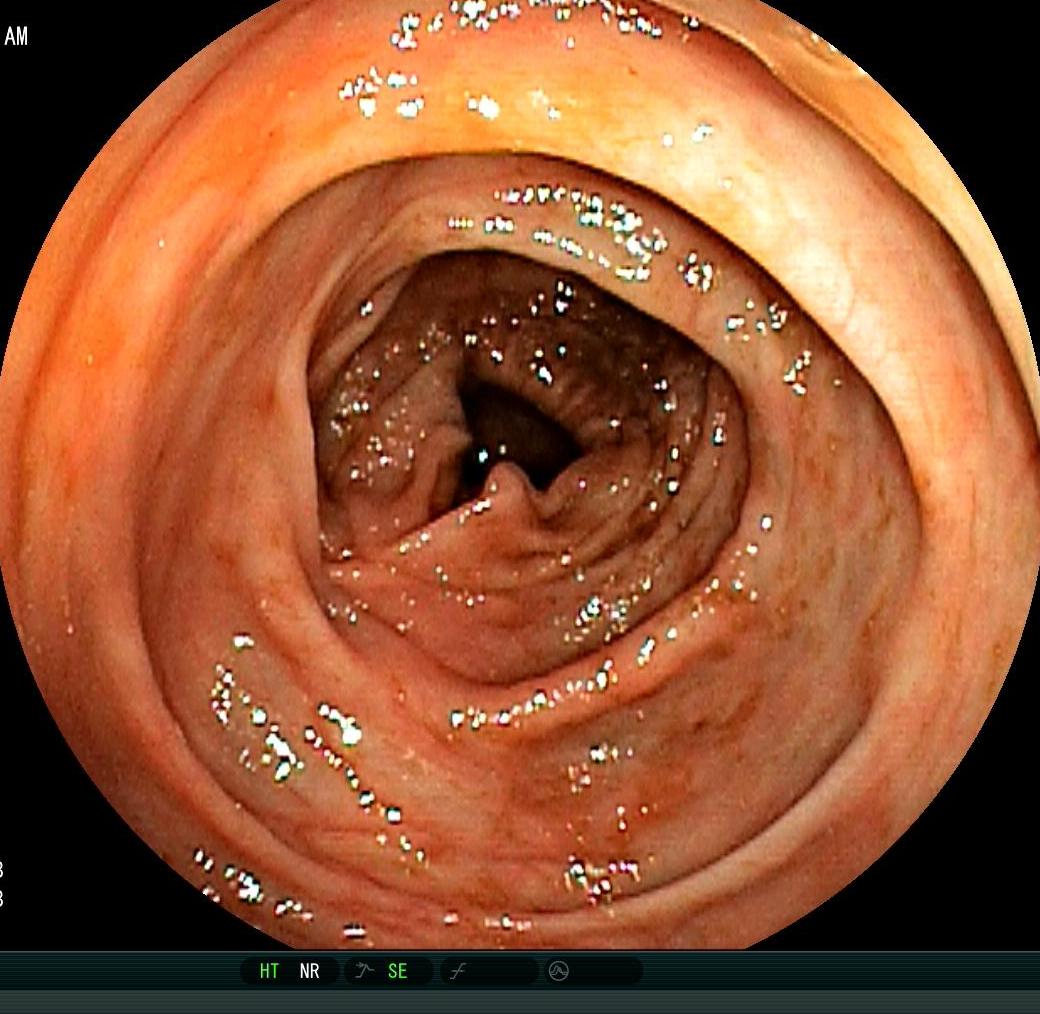Click the curve icon left of SE
The image size is (1040, 1014).
[x=364, y=971]
